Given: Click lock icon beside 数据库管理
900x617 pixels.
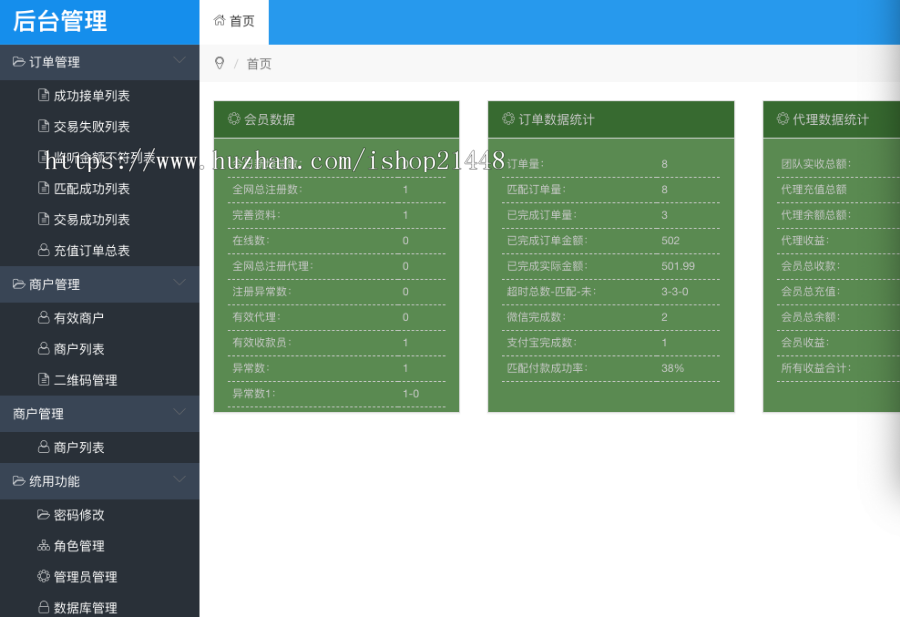Looking at the screenshot, I should [44, 607].
